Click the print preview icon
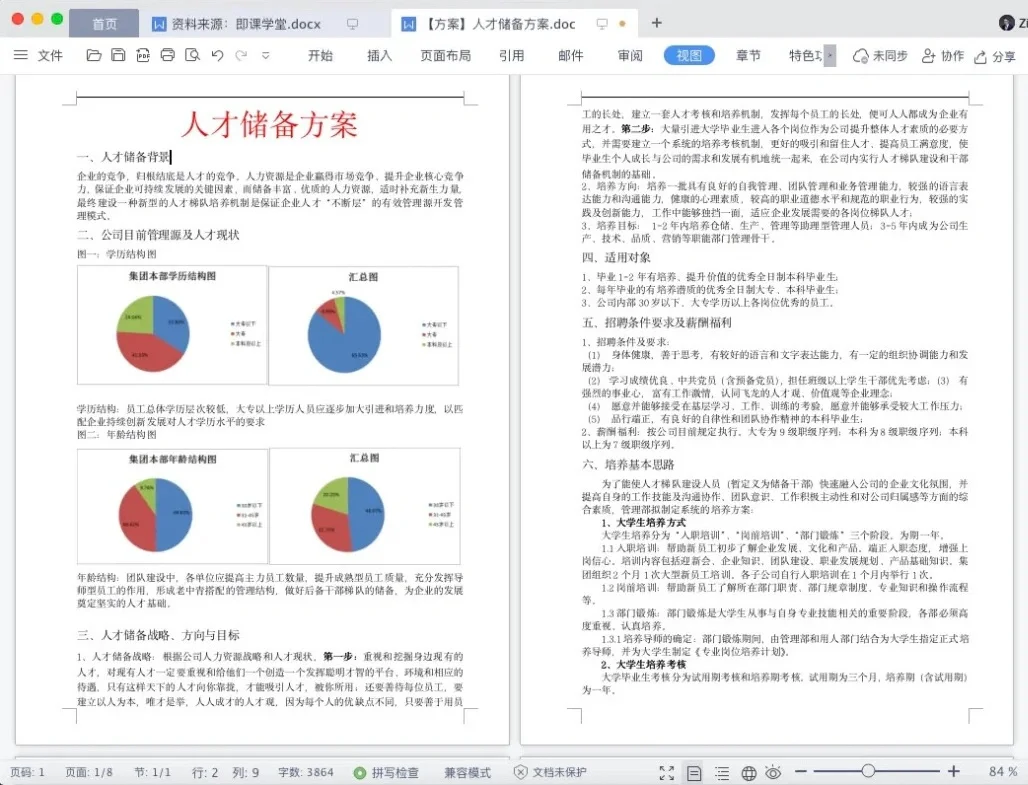 (192, 55)
